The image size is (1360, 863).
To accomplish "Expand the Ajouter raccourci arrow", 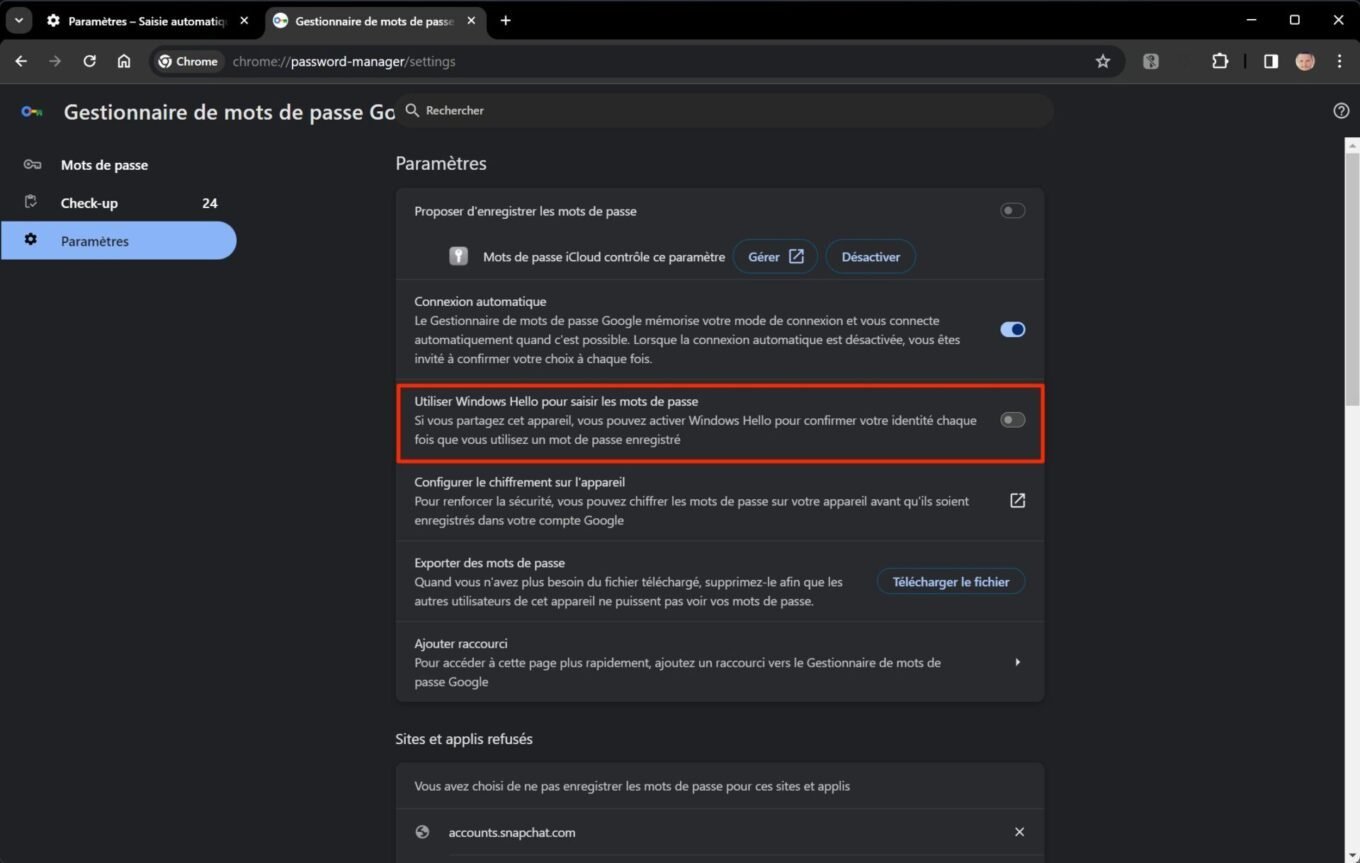I will tap(1018, 662).
